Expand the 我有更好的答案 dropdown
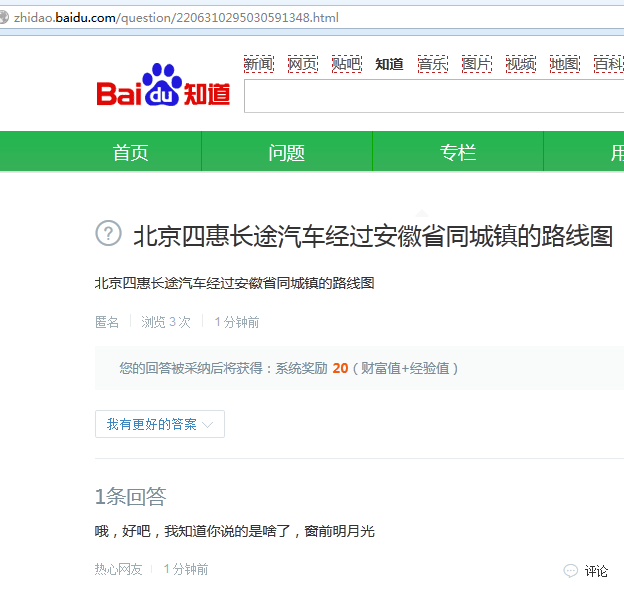Viewport: 624px width, 595px height. [x=160, y=424]
